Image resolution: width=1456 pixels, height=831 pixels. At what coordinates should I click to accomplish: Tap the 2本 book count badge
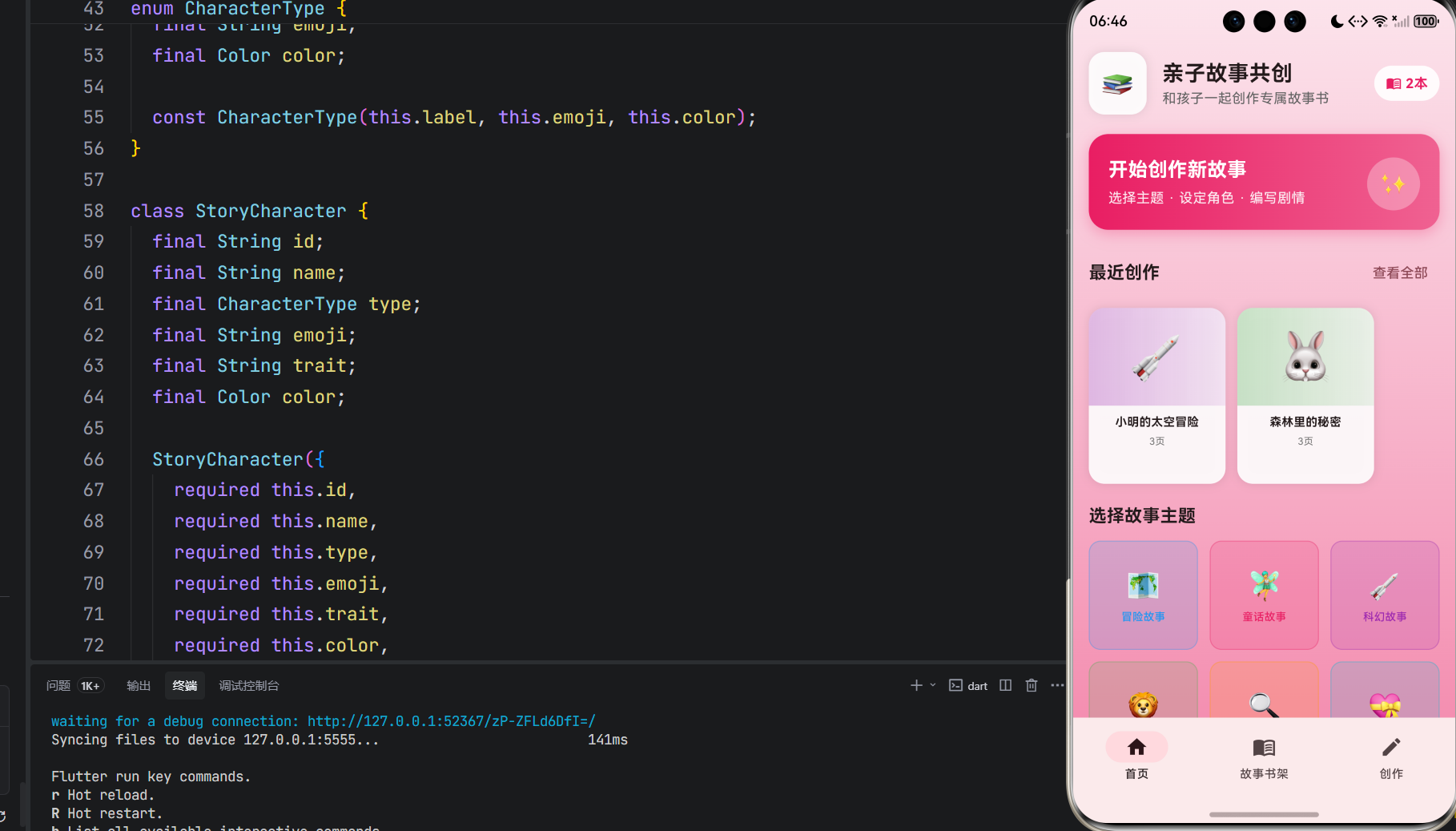[x=1406, y=83]
